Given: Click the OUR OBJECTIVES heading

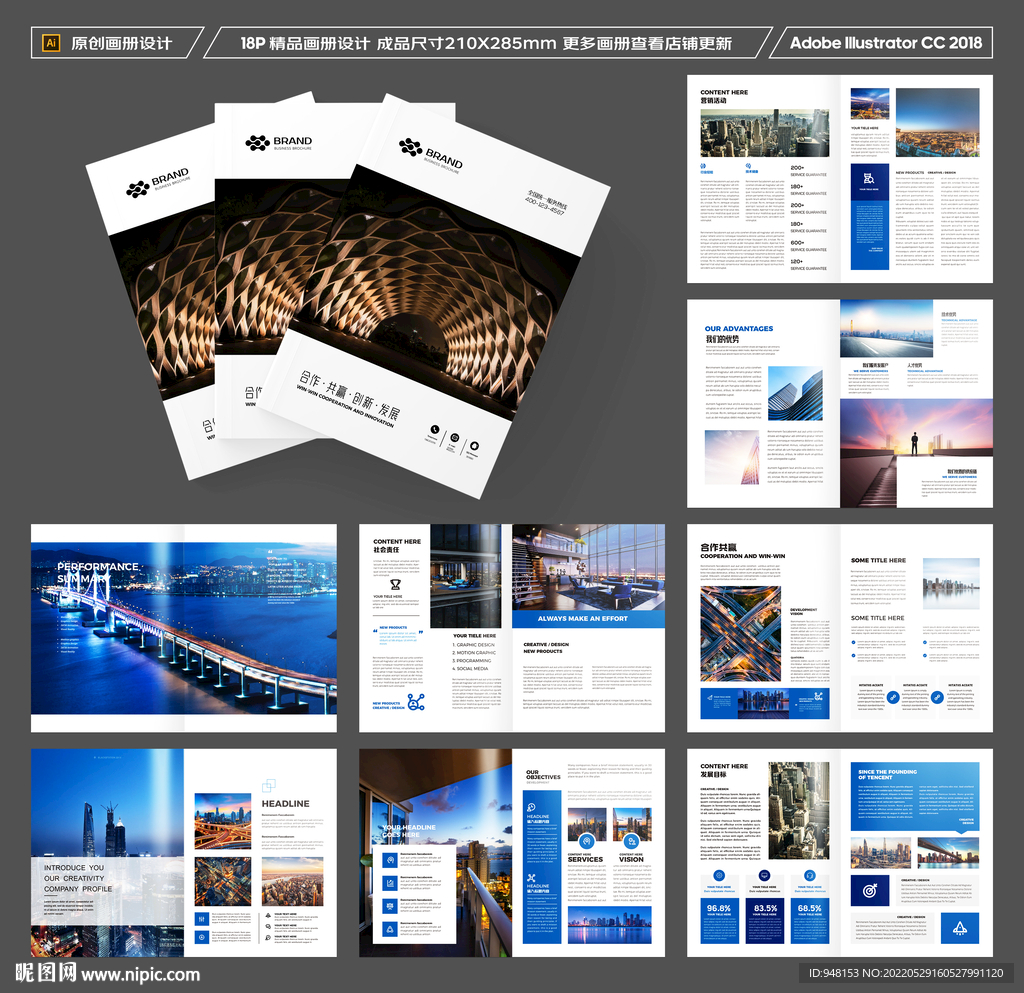Looking at the screenshot, I should coord(543,774).
